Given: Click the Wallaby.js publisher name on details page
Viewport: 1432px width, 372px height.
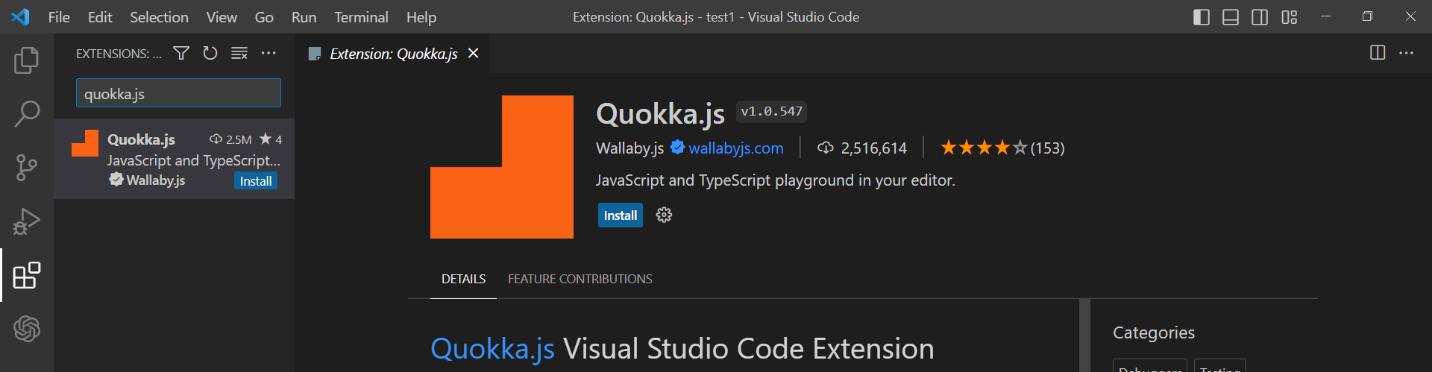Looking at the screenshot, I should pos(630,148).
